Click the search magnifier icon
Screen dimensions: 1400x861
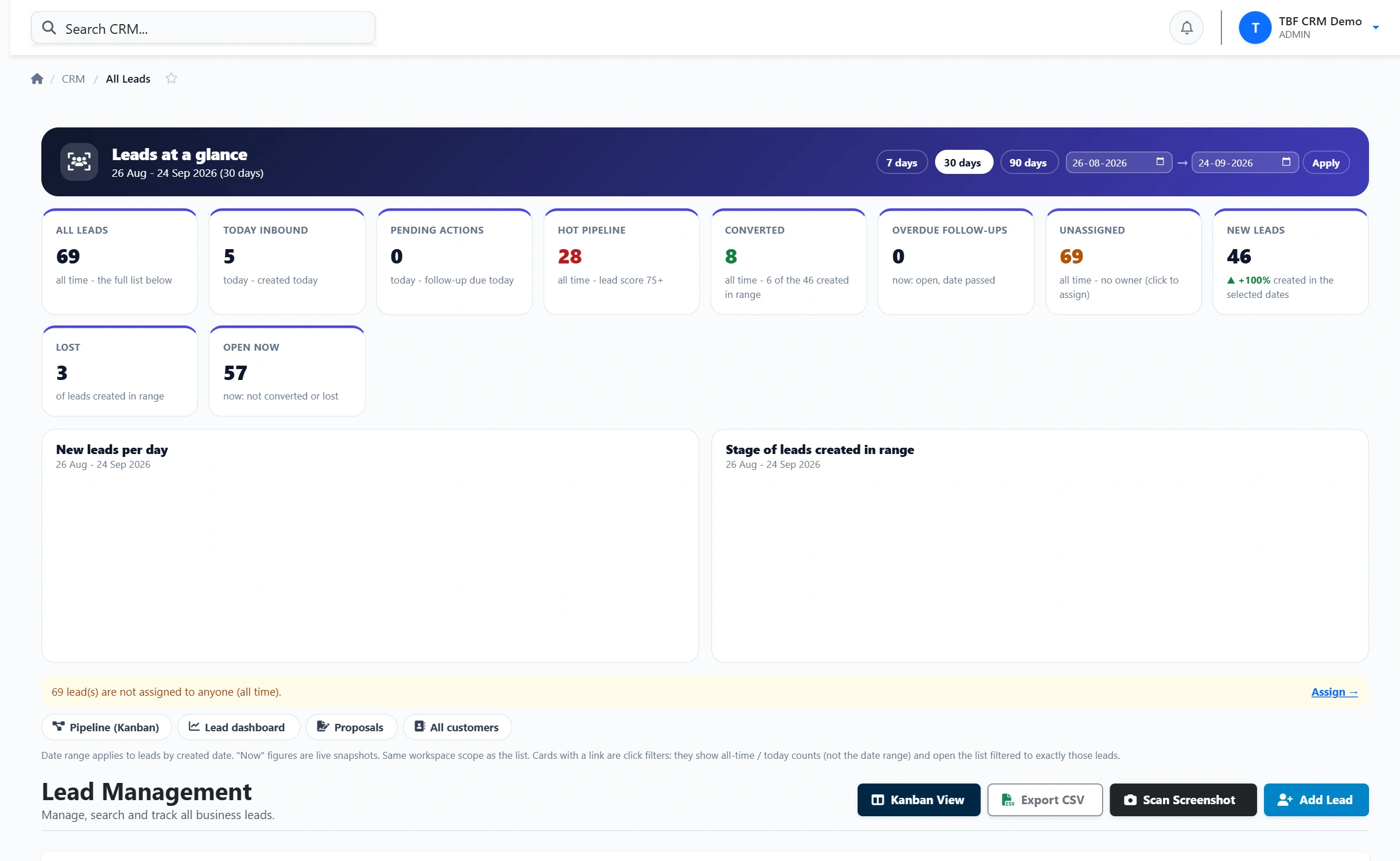tap(49, 28)
